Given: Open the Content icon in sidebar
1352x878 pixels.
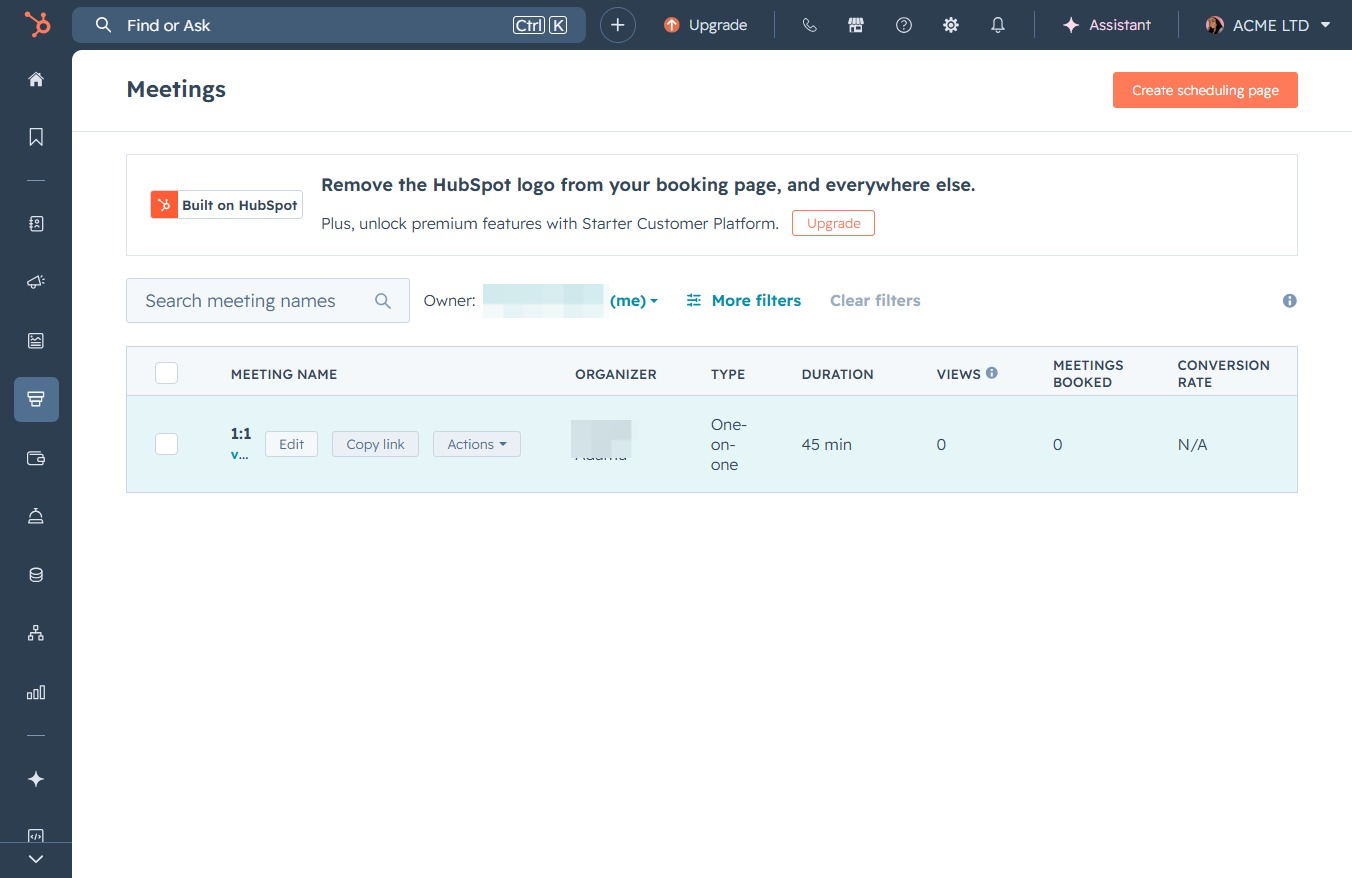Looking at the screenshot, I should (36, 341).
